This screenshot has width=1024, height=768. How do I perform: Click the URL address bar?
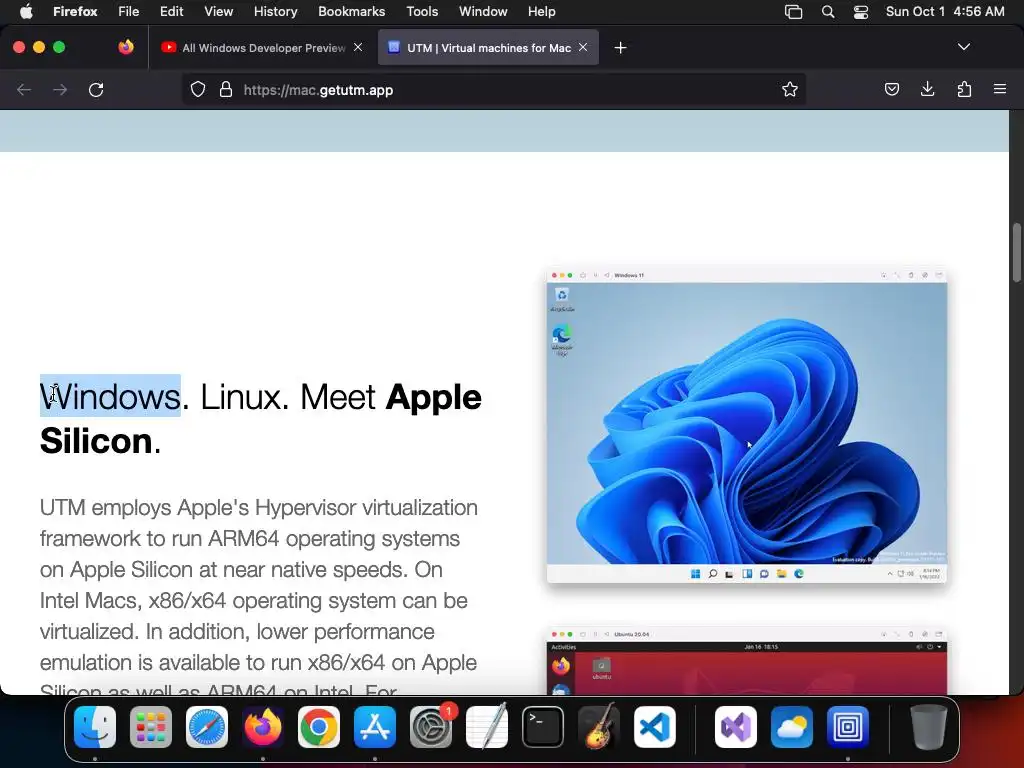[x=493, y=89]
